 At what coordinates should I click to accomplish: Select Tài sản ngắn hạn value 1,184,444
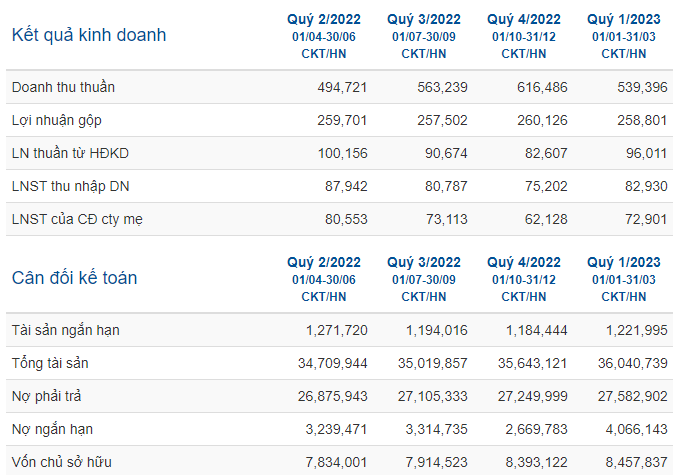(537, 330)
